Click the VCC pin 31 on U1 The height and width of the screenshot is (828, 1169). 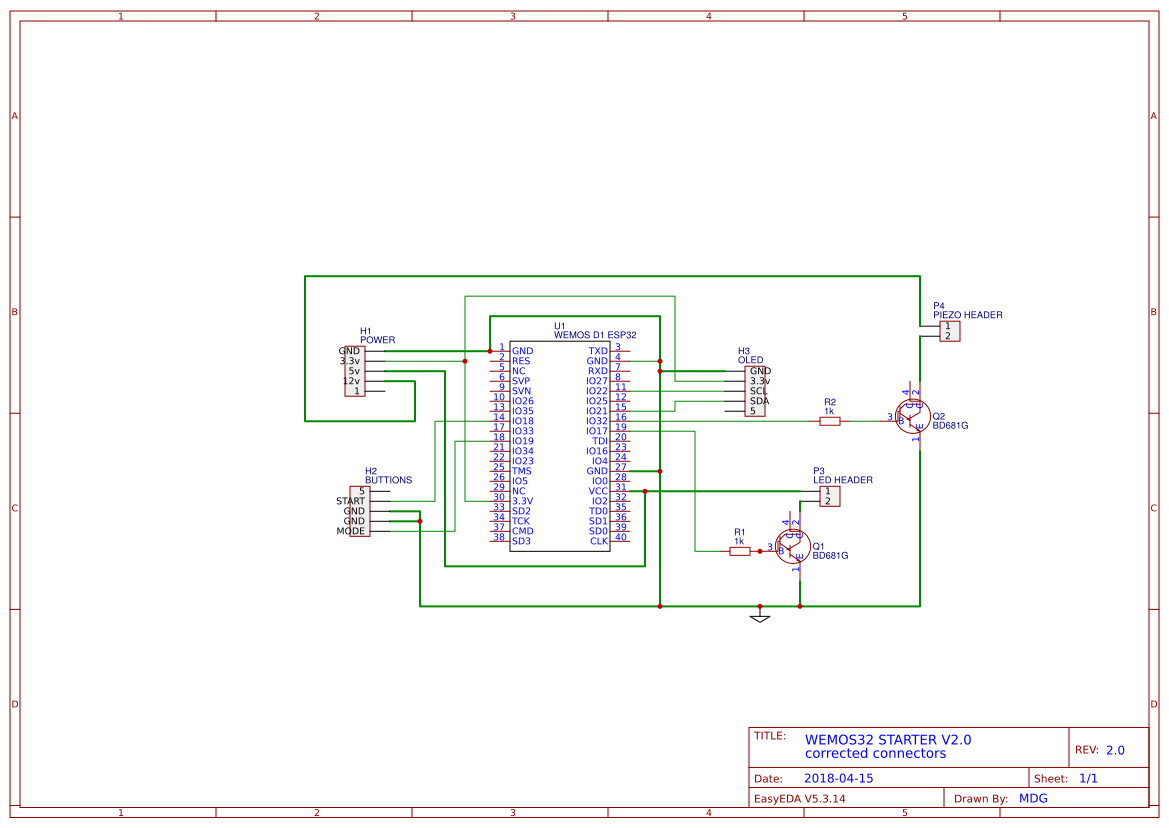point(598,491)
